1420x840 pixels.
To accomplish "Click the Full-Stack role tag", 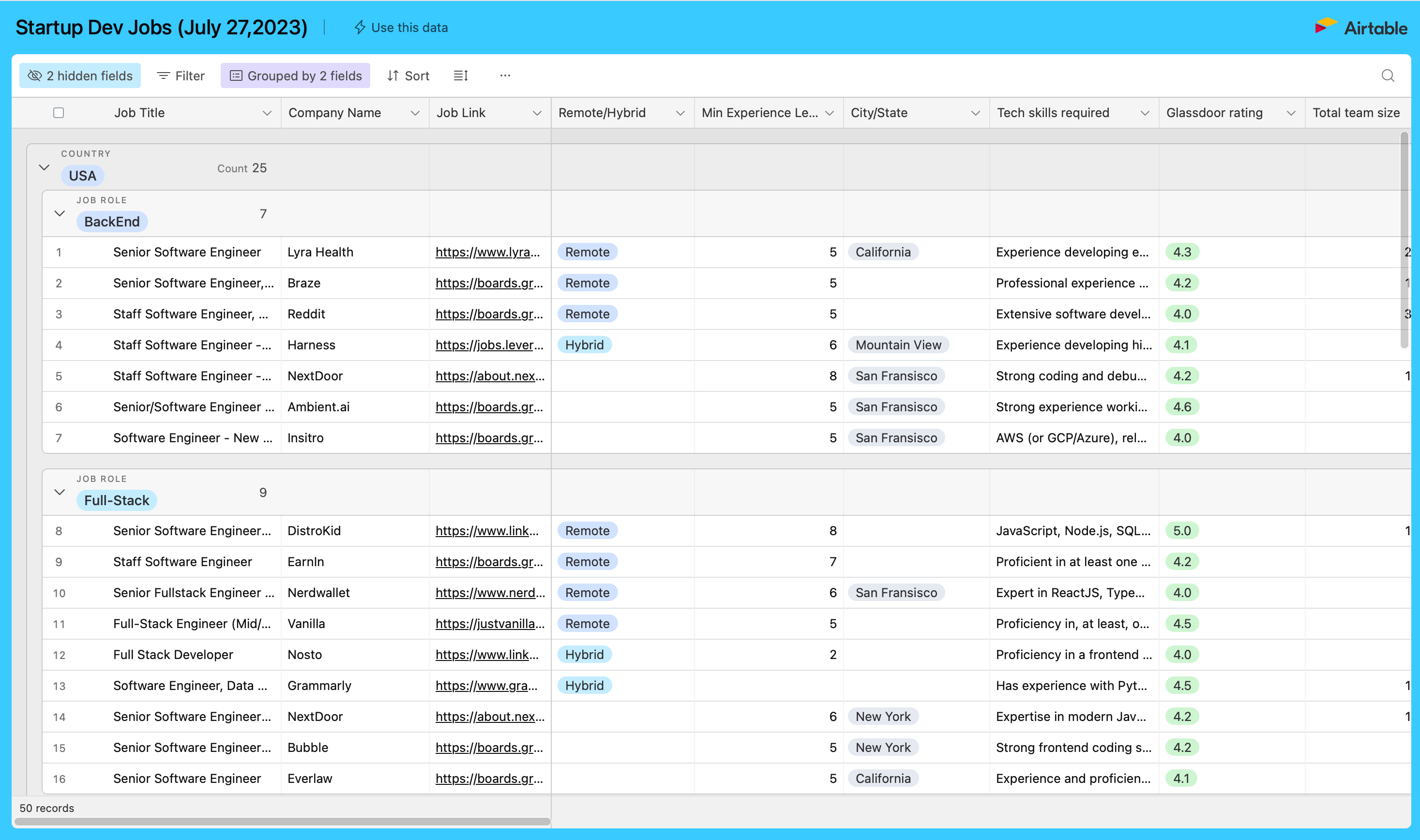I will click(116, 500).
